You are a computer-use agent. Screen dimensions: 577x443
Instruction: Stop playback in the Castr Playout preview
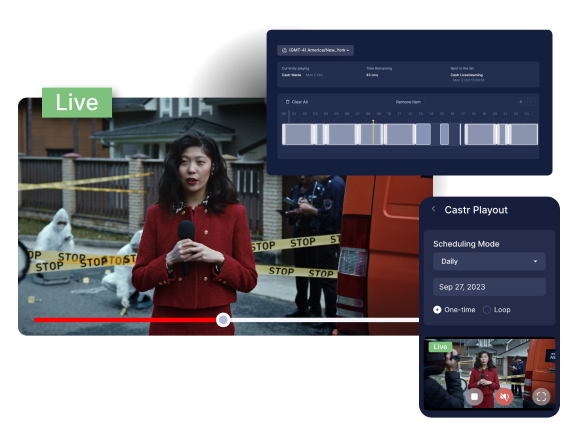[474, 397]
